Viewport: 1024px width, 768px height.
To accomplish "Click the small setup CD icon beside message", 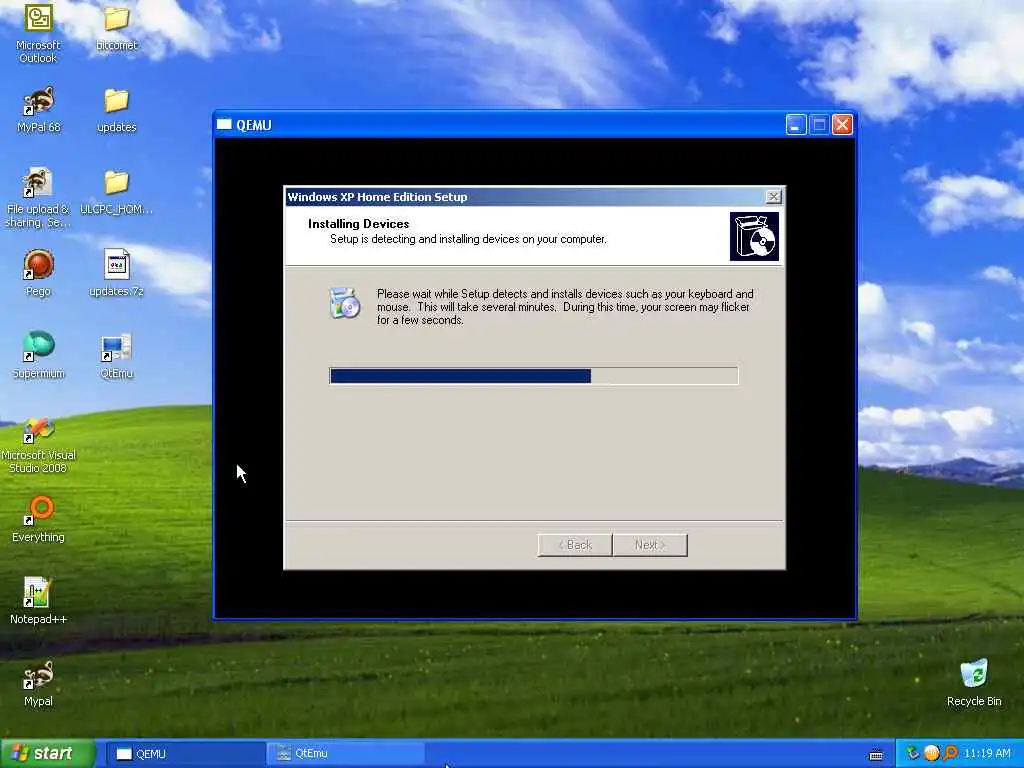I will click(344, 303).
